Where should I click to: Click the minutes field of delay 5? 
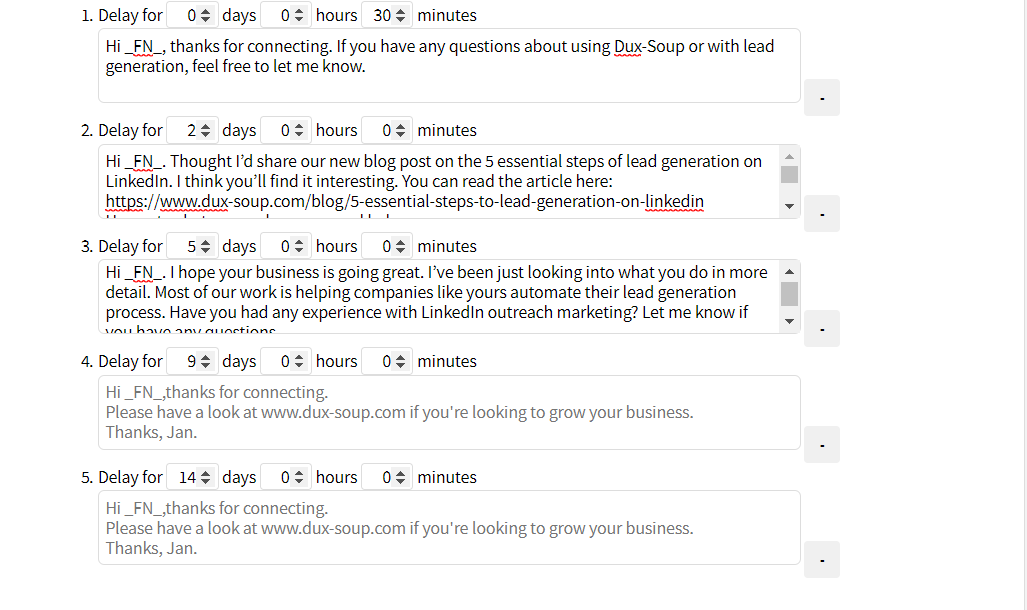click(386, 477)
